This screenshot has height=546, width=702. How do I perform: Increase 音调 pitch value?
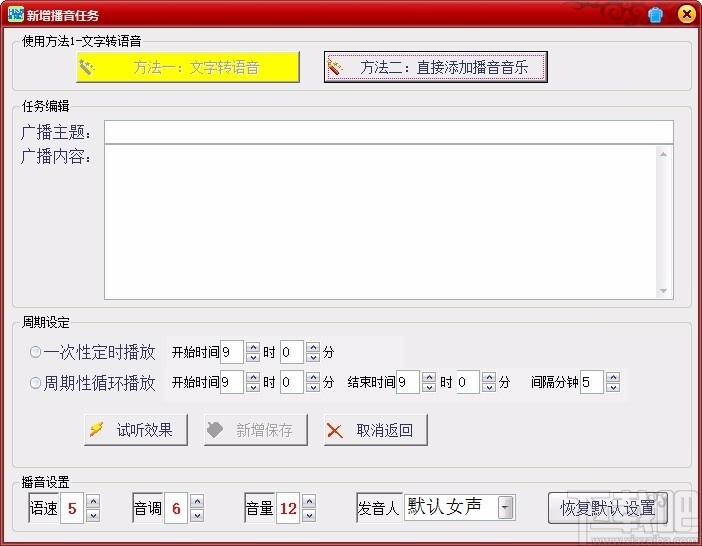pos(197,502)
